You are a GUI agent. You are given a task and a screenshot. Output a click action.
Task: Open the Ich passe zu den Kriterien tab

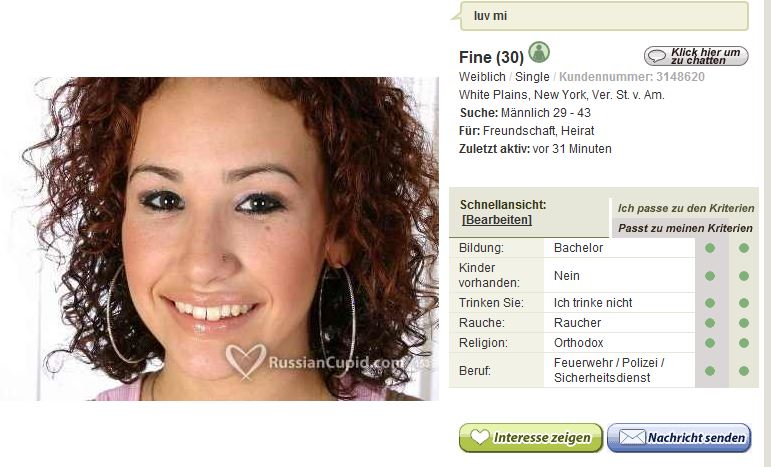pyautogui.click(x=685, y=208)
